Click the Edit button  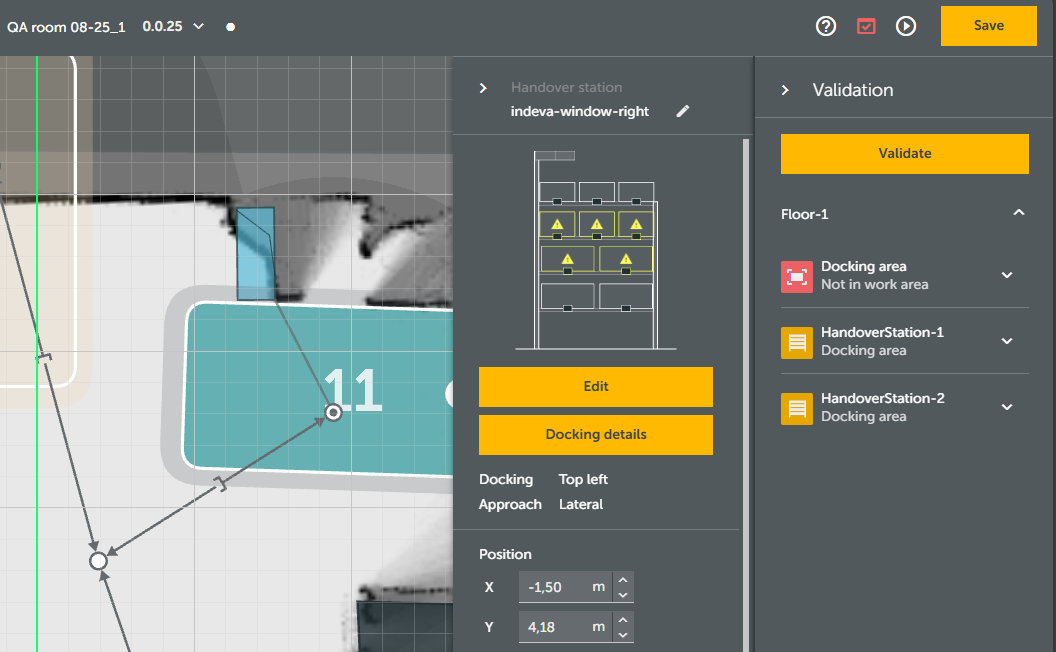click(596, 387)
